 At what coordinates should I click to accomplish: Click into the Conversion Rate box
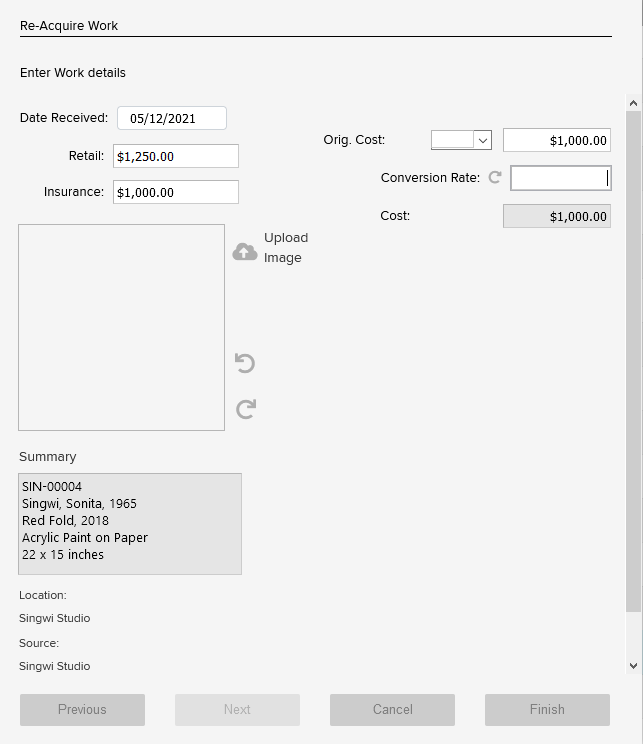[559, 178]
